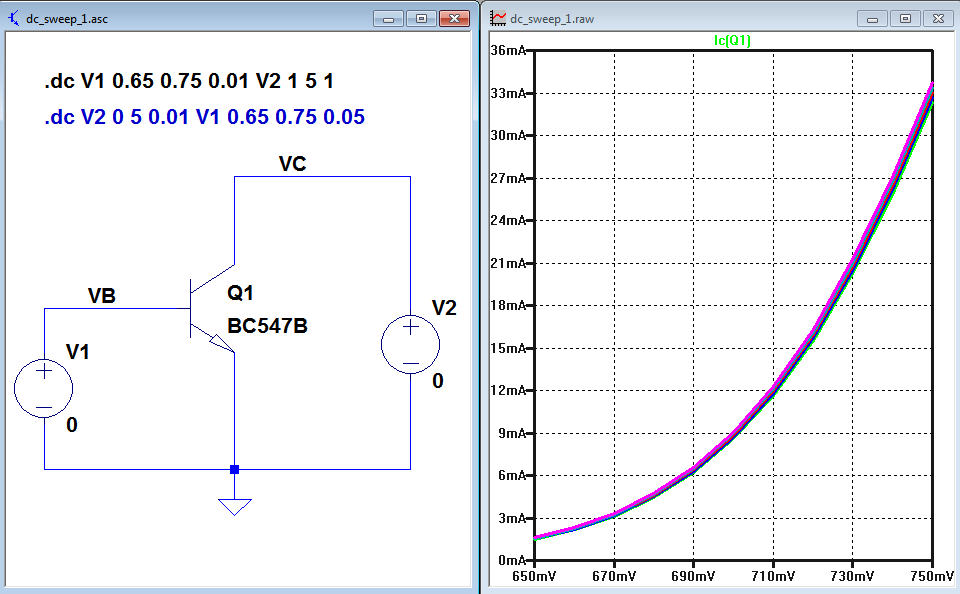Click the VC net label
Screen dimensions: 960x594
tap(292, 164)
